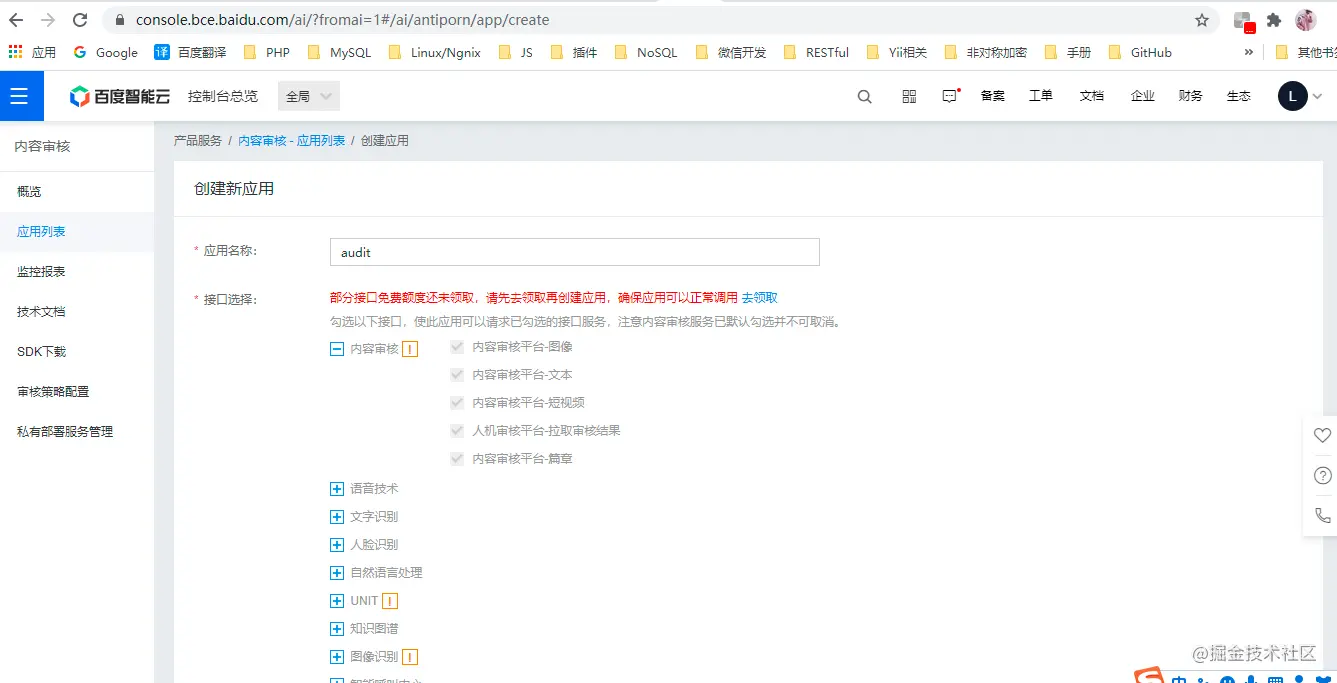The image size is (1337, 683).
Task: Show more bookmarks with double chevron
Action: coord(1248,52)
